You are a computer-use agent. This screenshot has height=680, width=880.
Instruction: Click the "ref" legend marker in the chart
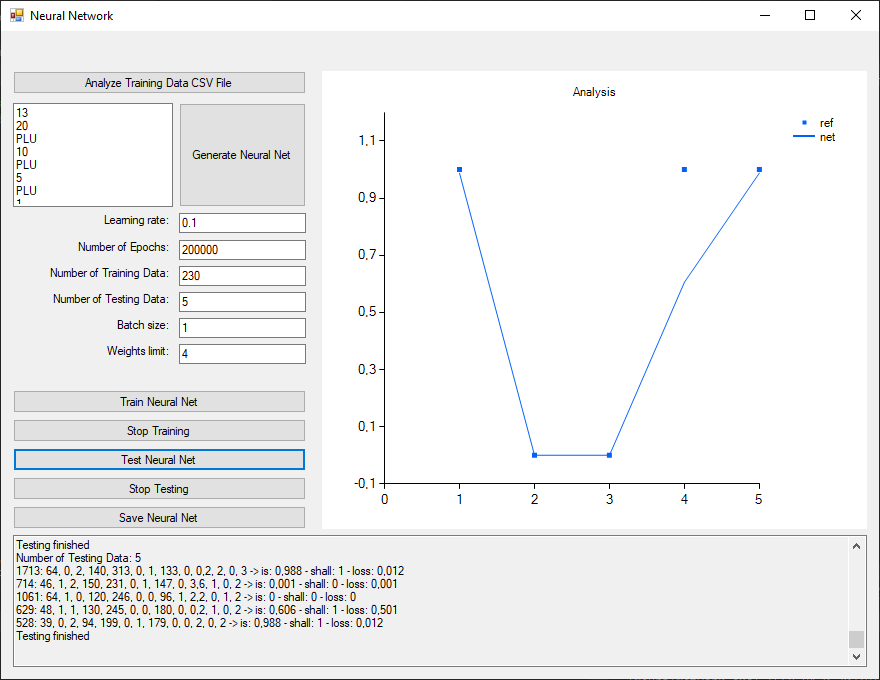click(x=804, y=123)
